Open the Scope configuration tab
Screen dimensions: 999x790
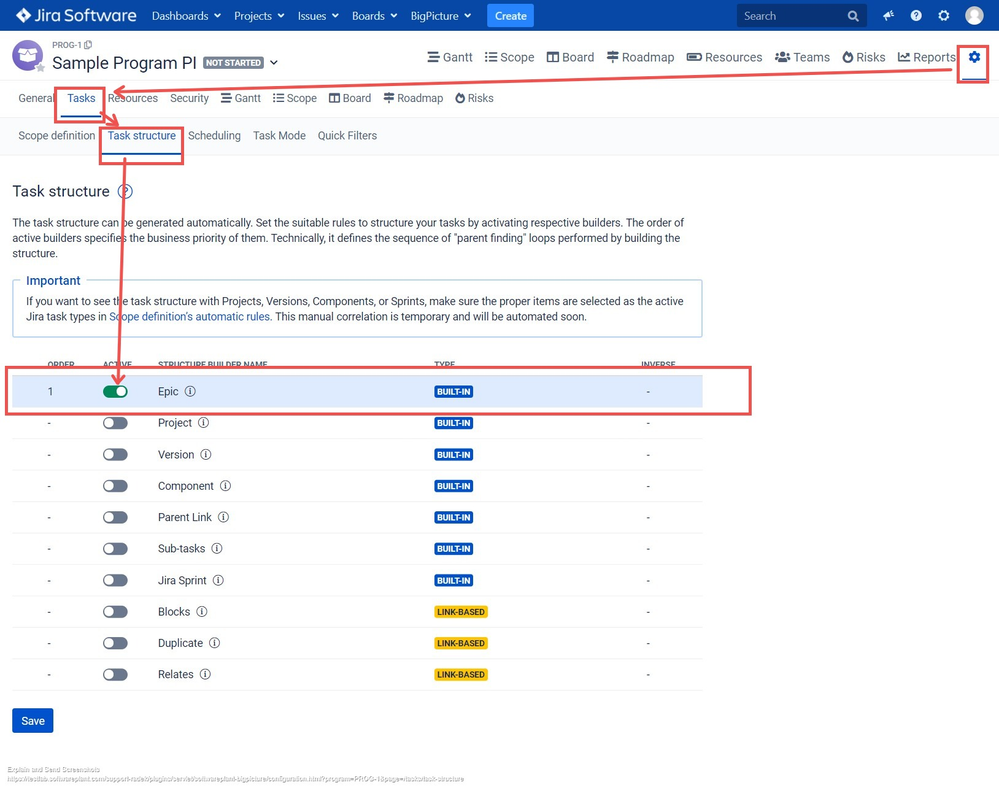294,98
